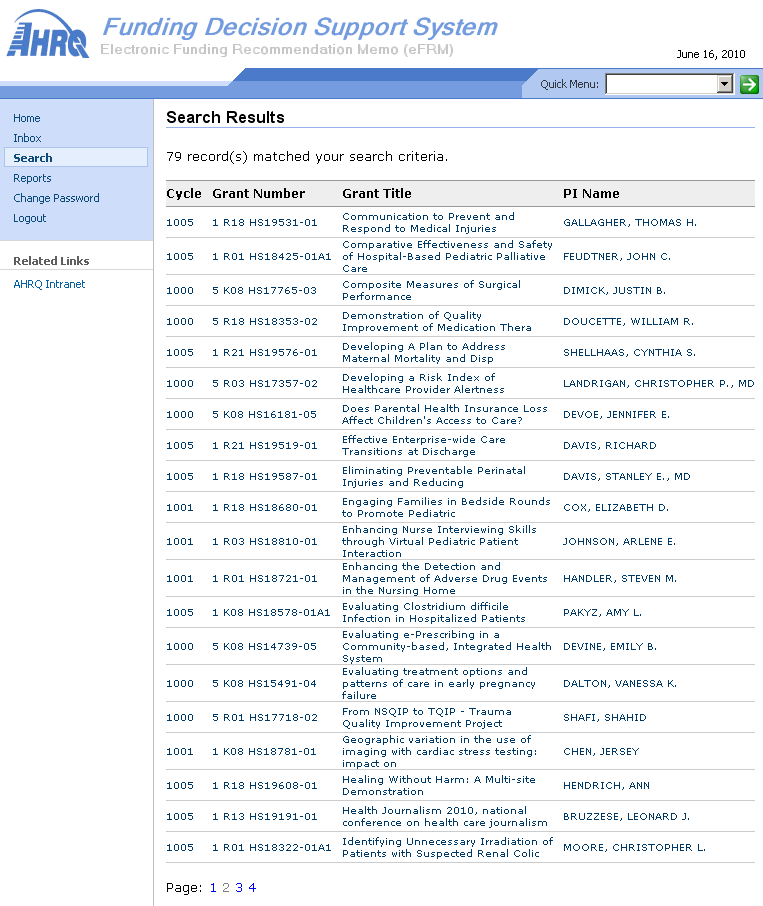Click Logout in the sidebar
Viewport: 763px width, 906px height.
click(x=29, y=218)
